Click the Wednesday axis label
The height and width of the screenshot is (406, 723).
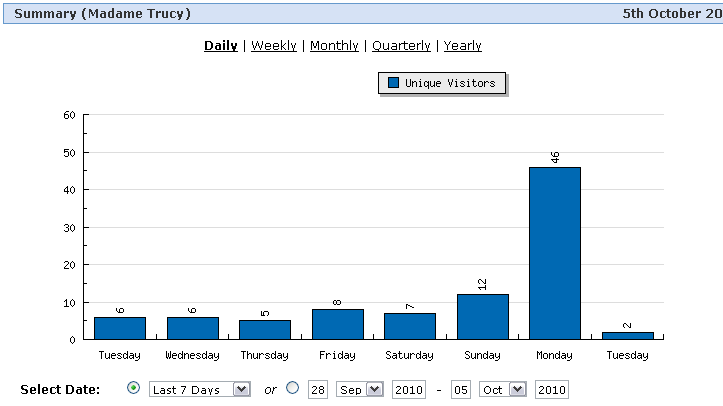(192, 355)
